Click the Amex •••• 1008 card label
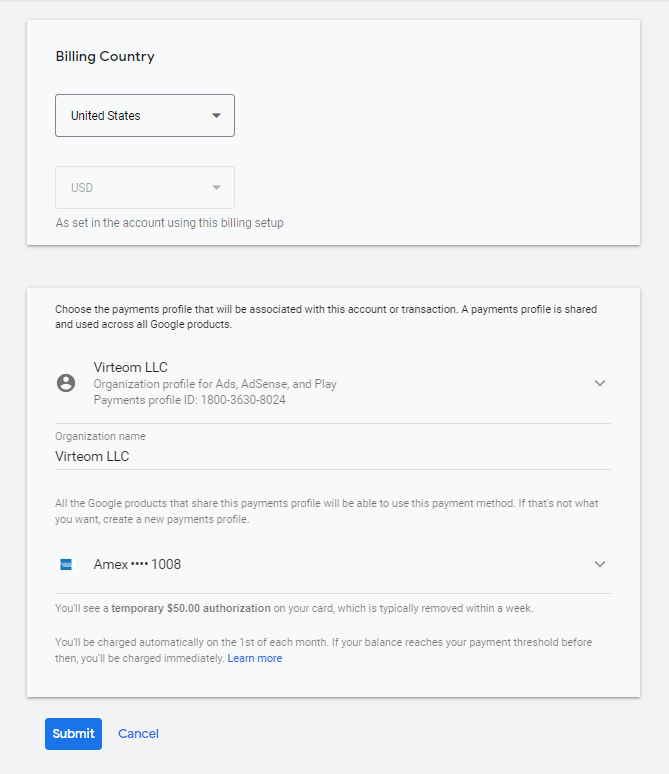Screen dimensions: 669x774 [137, 564]
